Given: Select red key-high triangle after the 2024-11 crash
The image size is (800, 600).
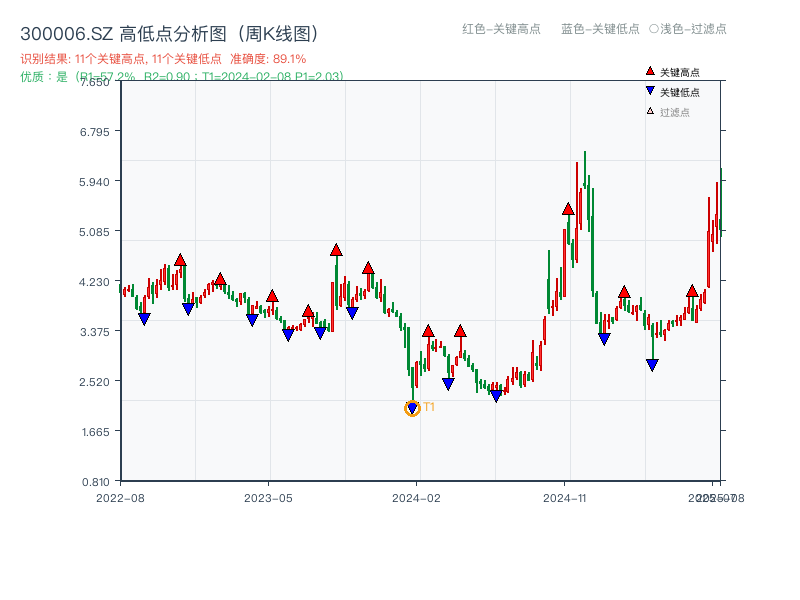Looking at the screenshot, I should [624, 292].
